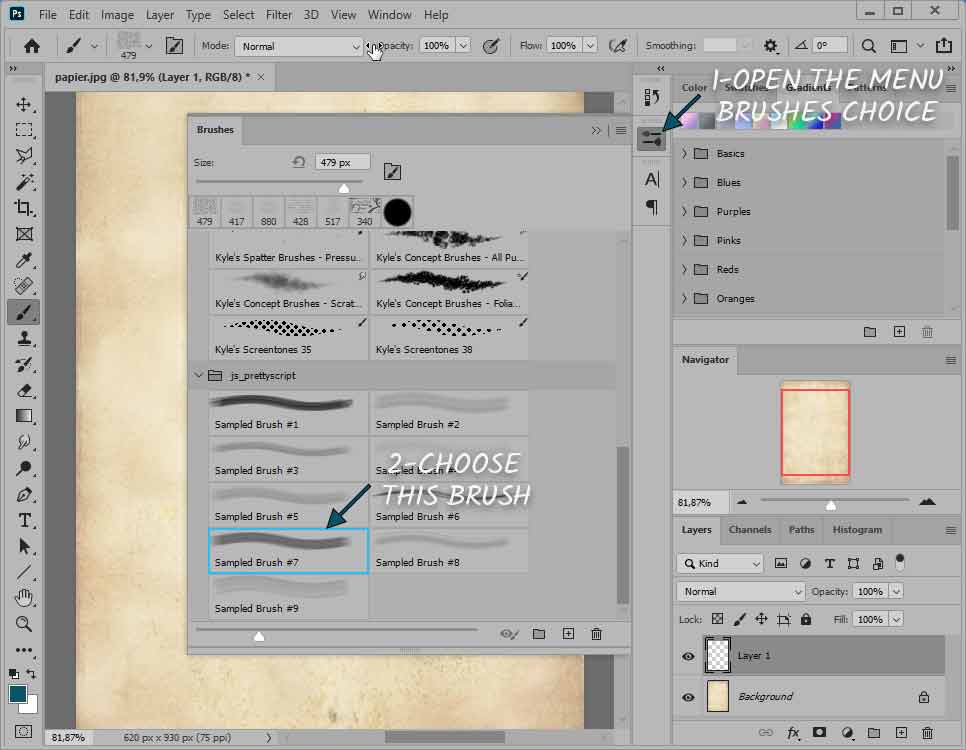Select Sampled Brush #6

pos(450,505)
